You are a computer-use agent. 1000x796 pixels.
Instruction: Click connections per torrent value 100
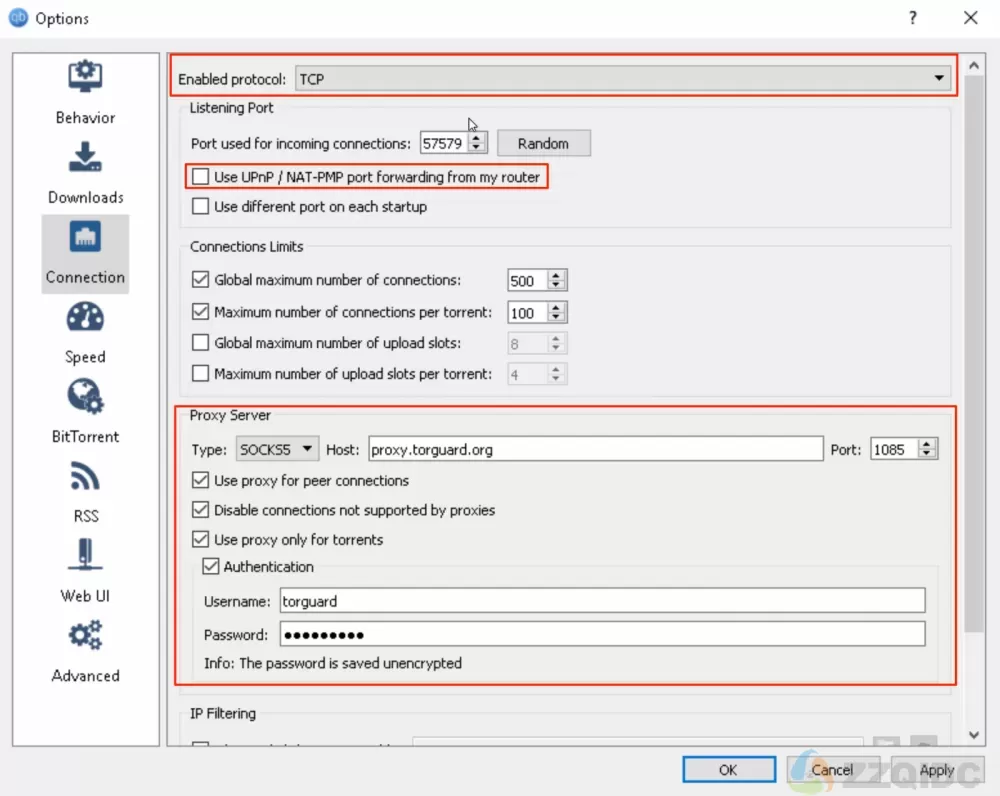(527, 313)
